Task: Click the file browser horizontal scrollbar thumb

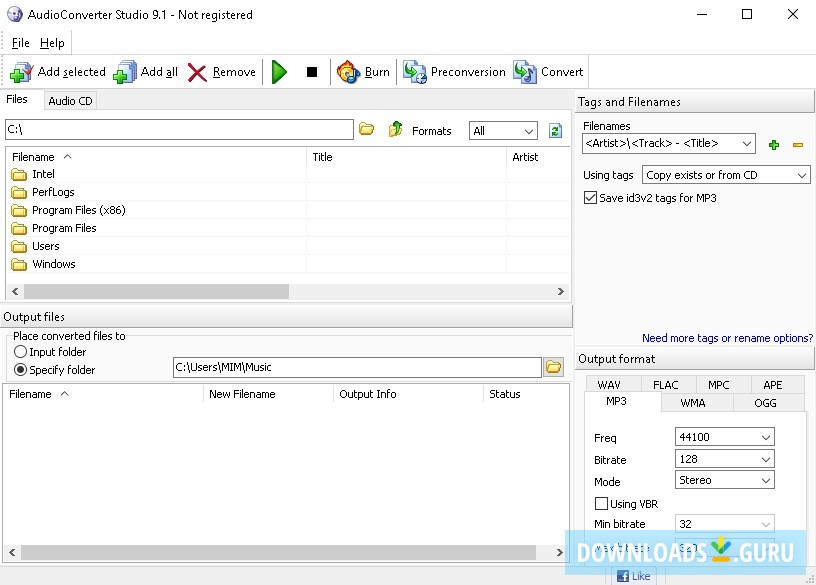Action: 156,291
